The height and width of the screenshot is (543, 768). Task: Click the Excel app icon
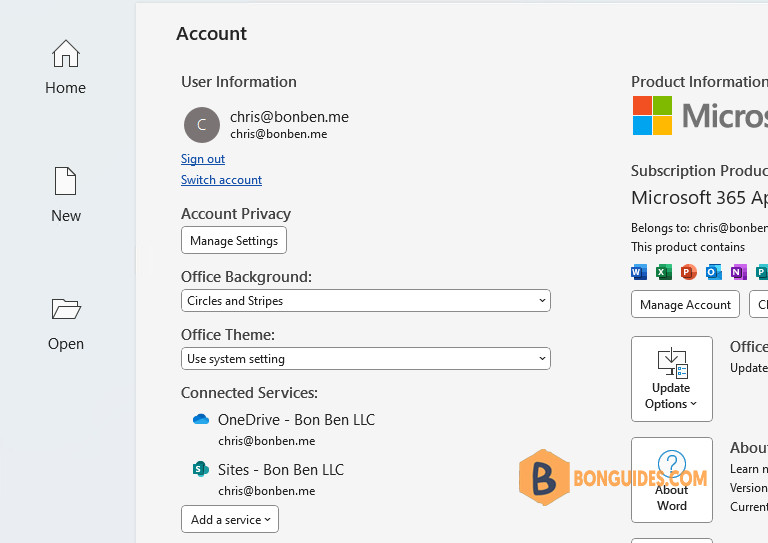tap(664, 272)
